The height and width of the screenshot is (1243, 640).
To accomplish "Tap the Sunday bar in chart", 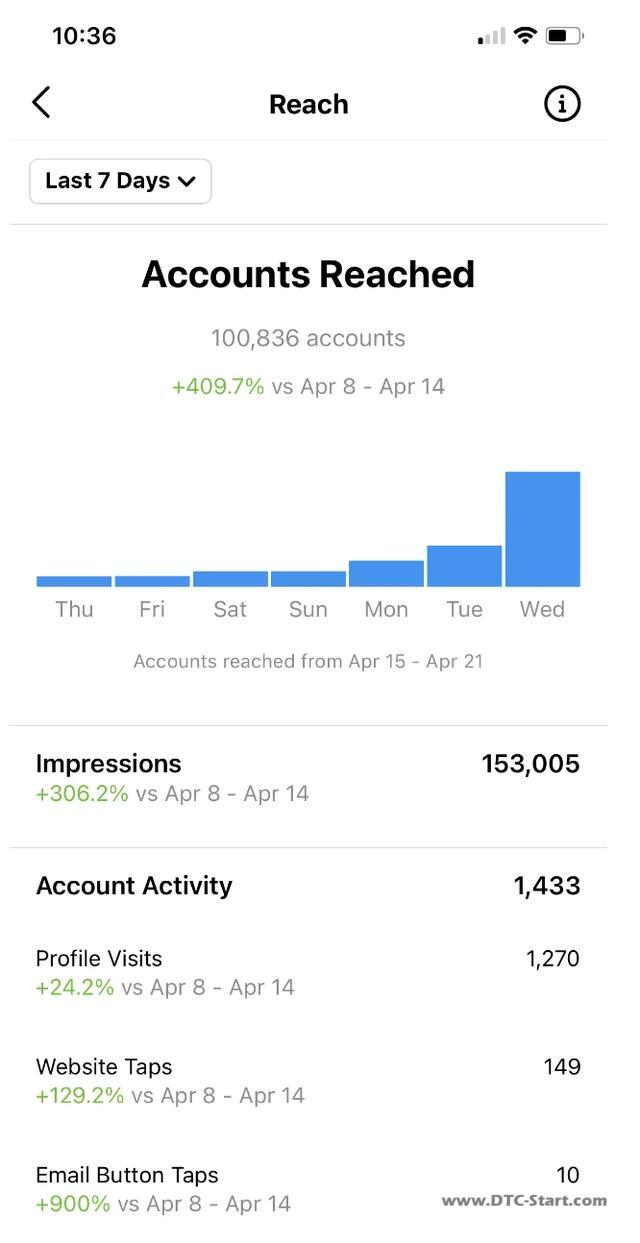I will click(308, 578).
